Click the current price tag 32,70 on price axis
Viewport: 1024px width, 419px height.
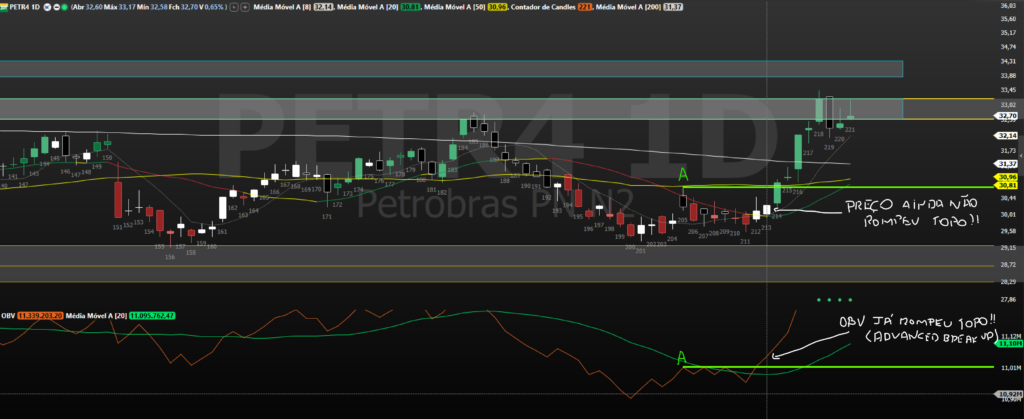pyautogui.click(x=1006, y=116)
